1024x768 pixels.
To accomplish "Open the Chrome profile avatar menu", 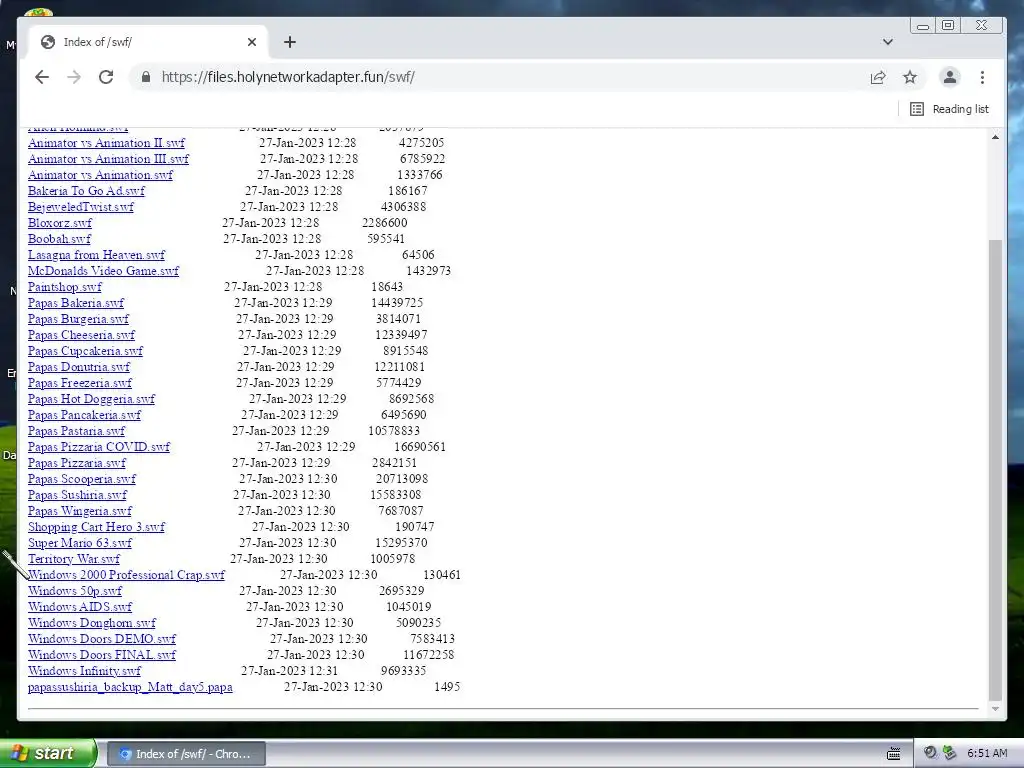I will (950, 77).
